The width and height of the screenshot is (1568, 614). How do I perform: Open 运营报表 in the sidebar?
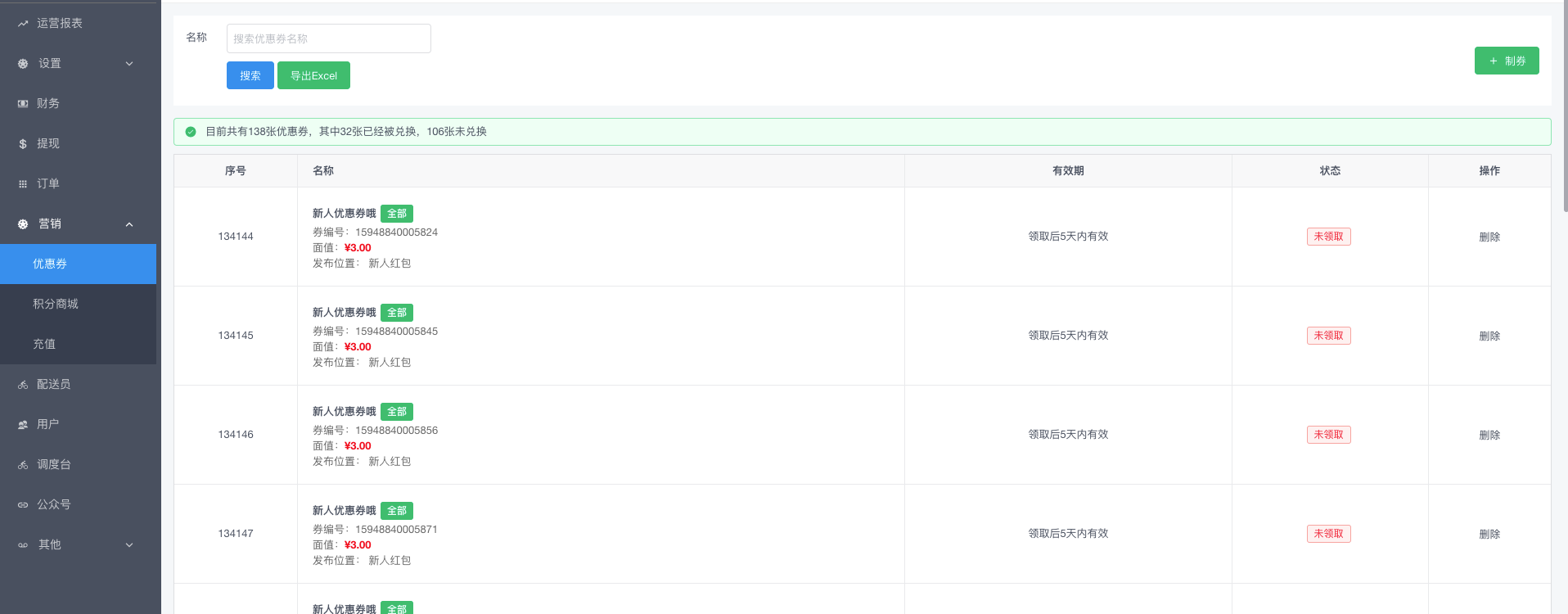[x=78, y=24]
